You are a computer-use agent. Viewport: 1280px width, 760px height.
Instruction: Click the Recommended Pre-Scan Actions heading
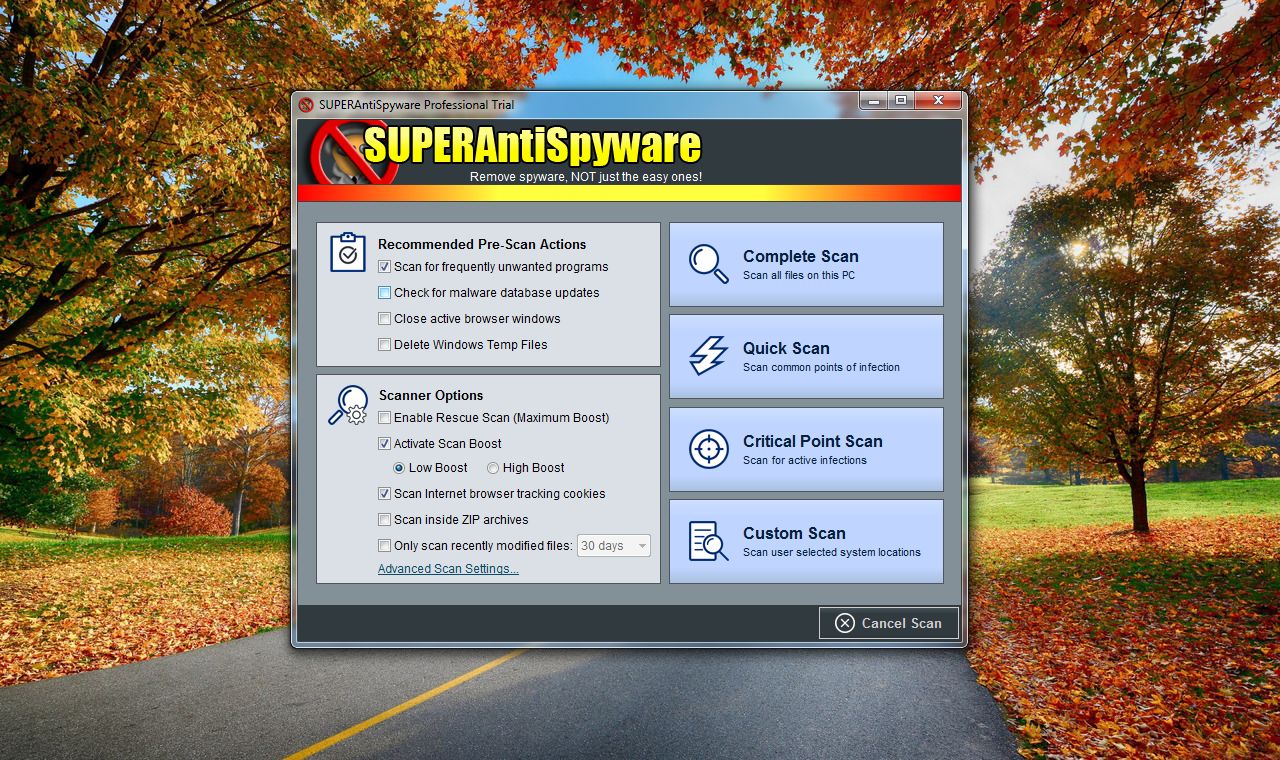(x=482, y=244)
